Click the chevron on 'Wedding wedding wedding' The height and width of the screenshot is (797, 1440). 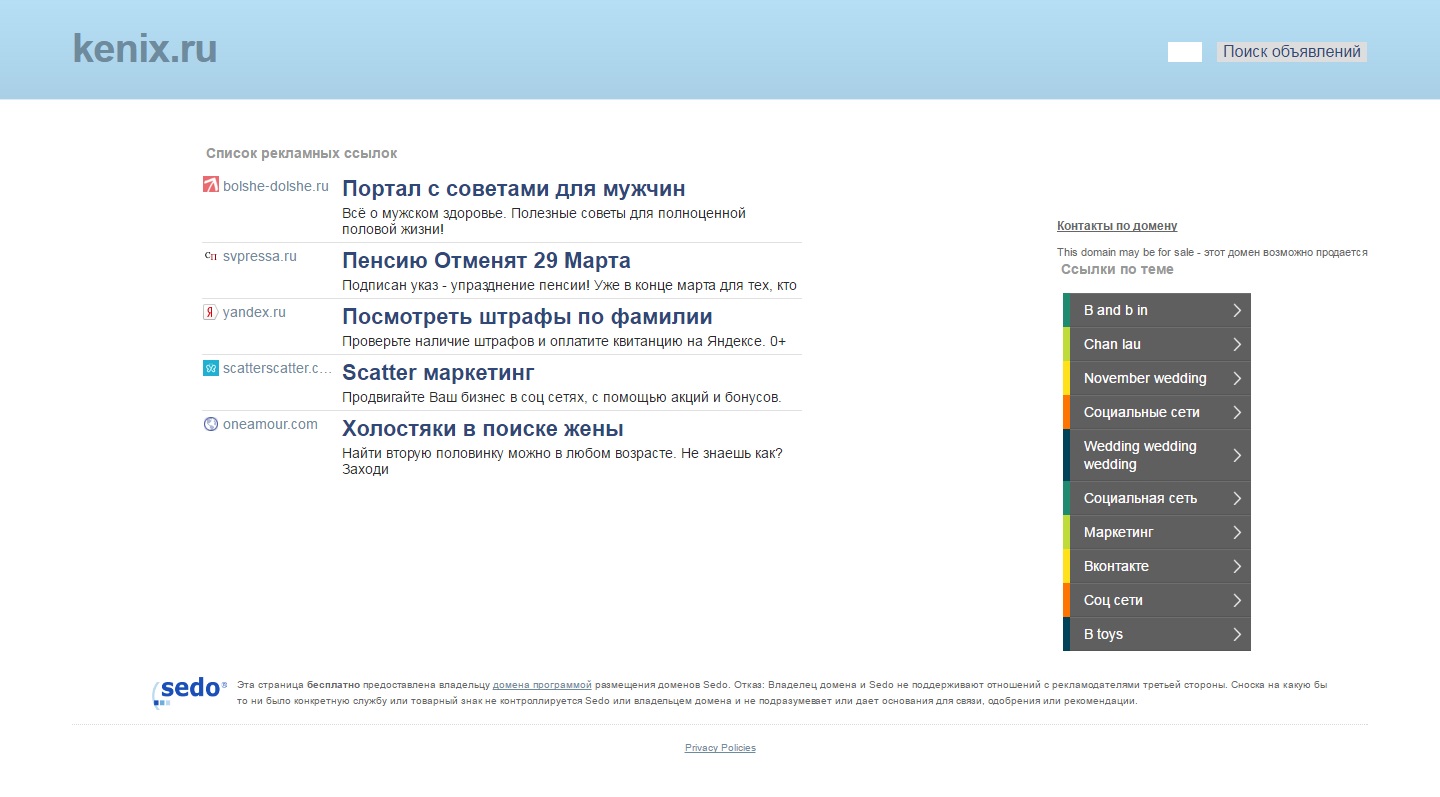coord(1237,455)
